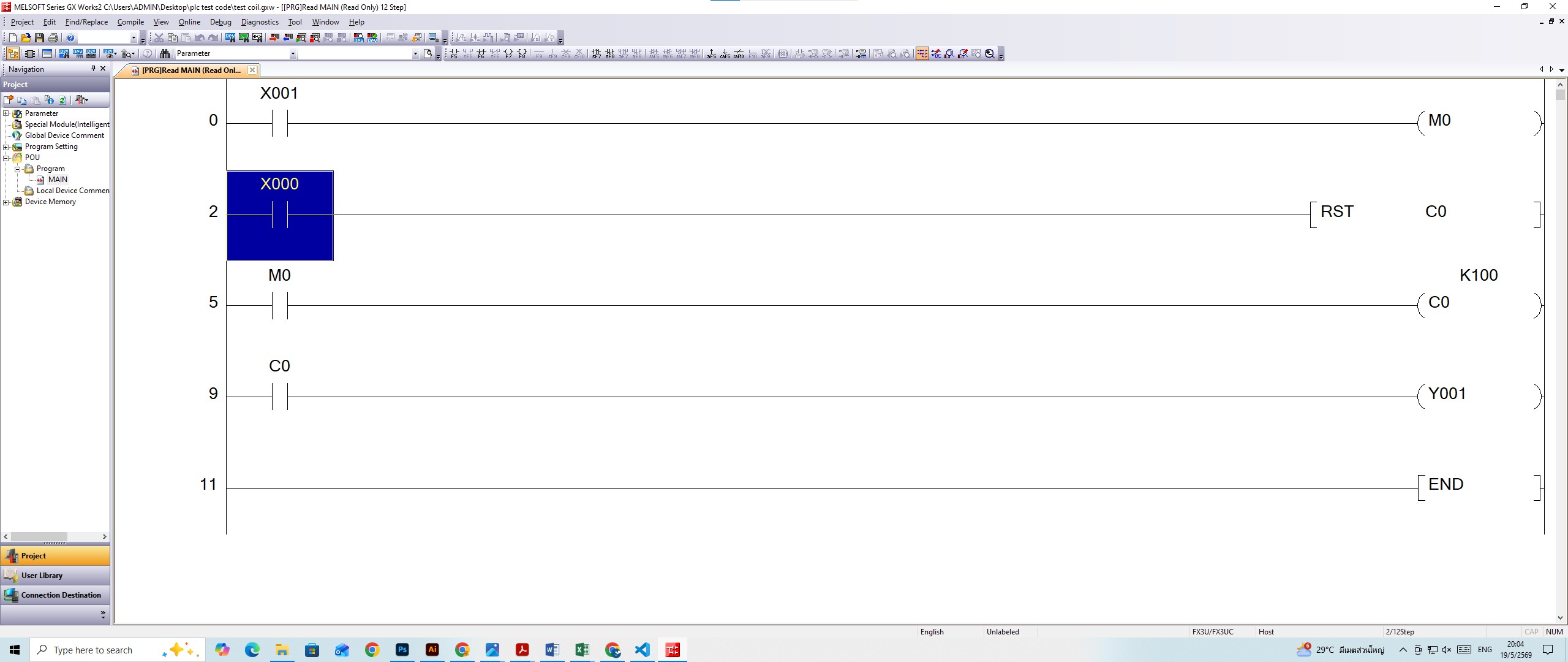Open Excel from the taskbar
This screenshot has width=1568, height=662.
(x=582, y=650)
